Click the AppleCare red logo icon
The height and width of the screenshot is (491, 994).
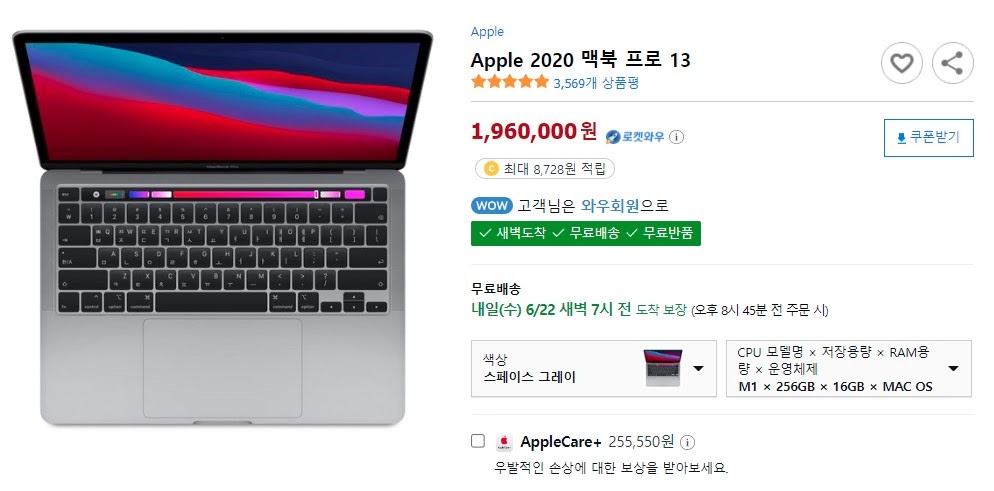pyautogui.click(x=504, y=442)
